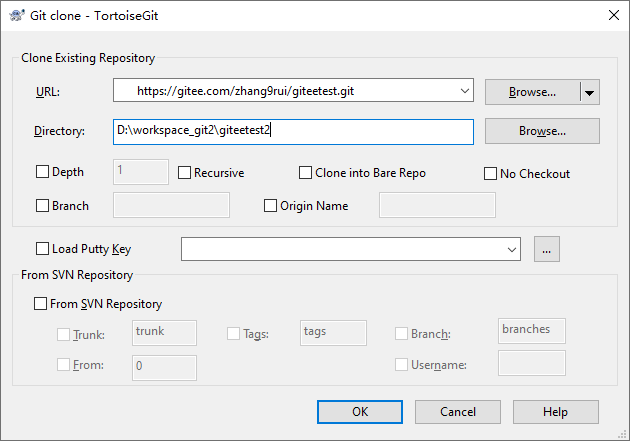
Task: Click the ellipsis Putty key browse button
Action: (x=546, y=249)
